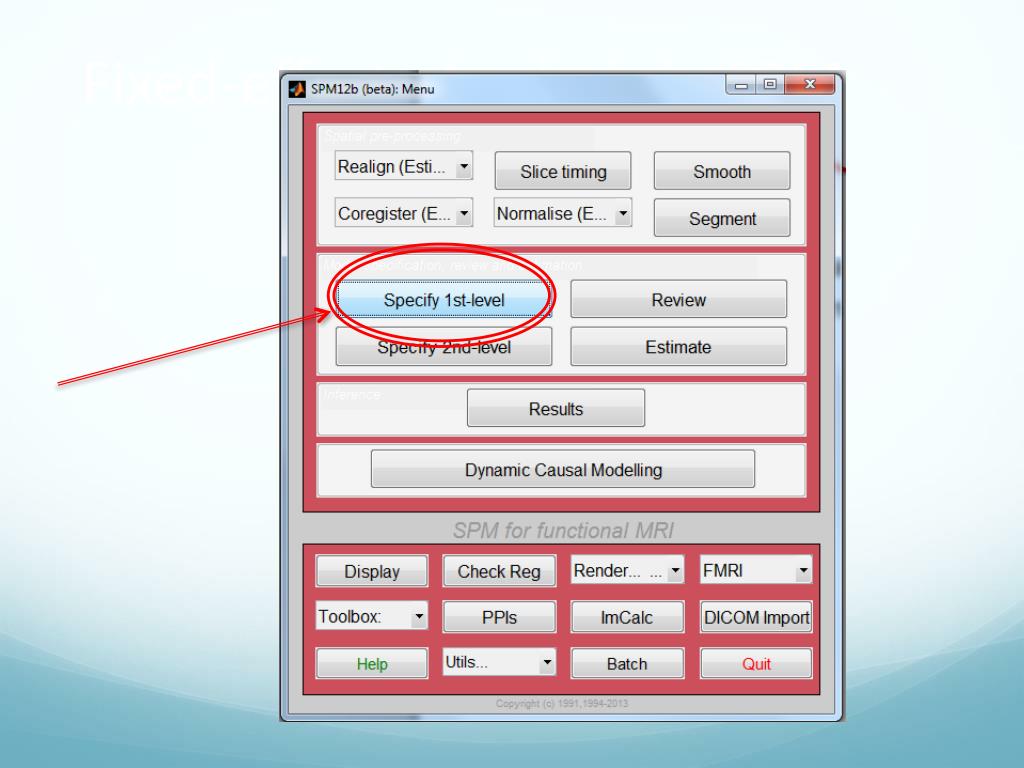This screenshot has width=1024, height=768.
Task: Click the Smooth button
Action: click(x=722, y=171)
